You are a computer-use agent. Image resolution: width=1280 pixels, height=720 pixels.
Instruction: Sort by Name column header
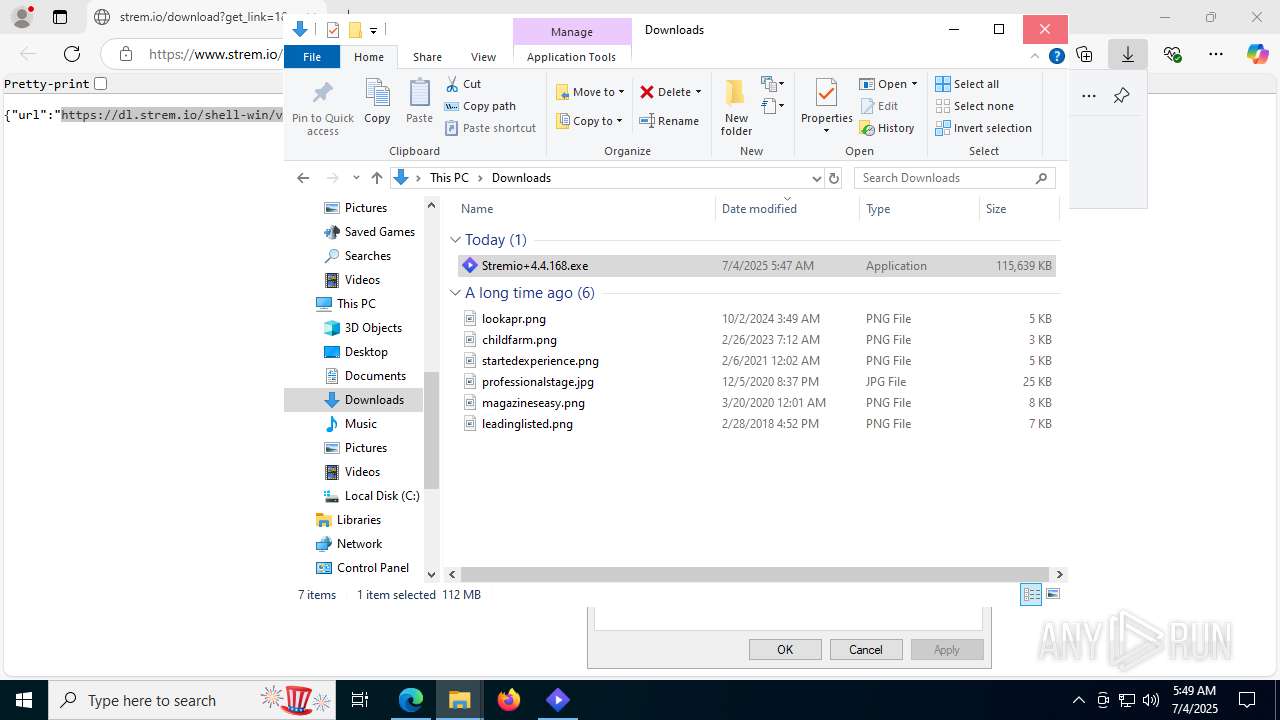point(586,209)
